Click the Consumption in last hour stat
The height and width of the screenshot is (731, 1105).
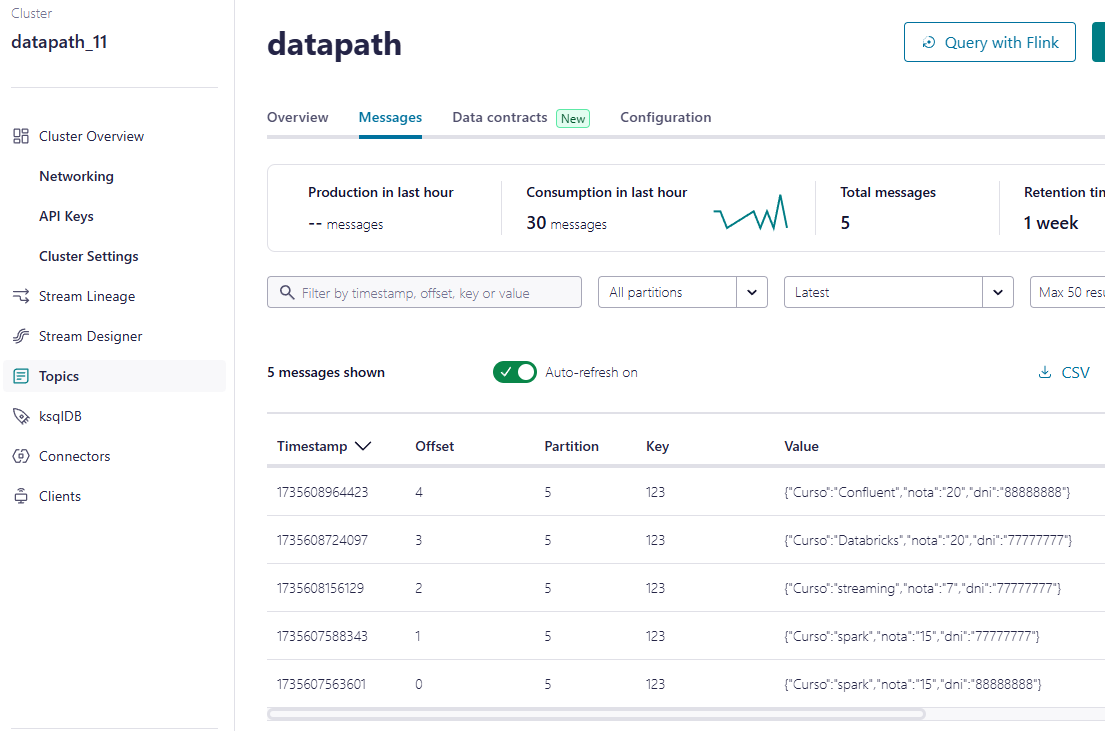coord(607,208)
